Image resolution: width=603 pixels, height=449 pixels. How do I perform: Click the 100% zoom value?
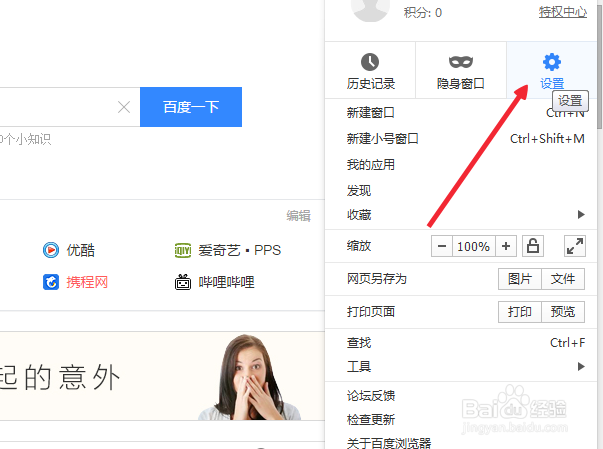pos(474,246)
